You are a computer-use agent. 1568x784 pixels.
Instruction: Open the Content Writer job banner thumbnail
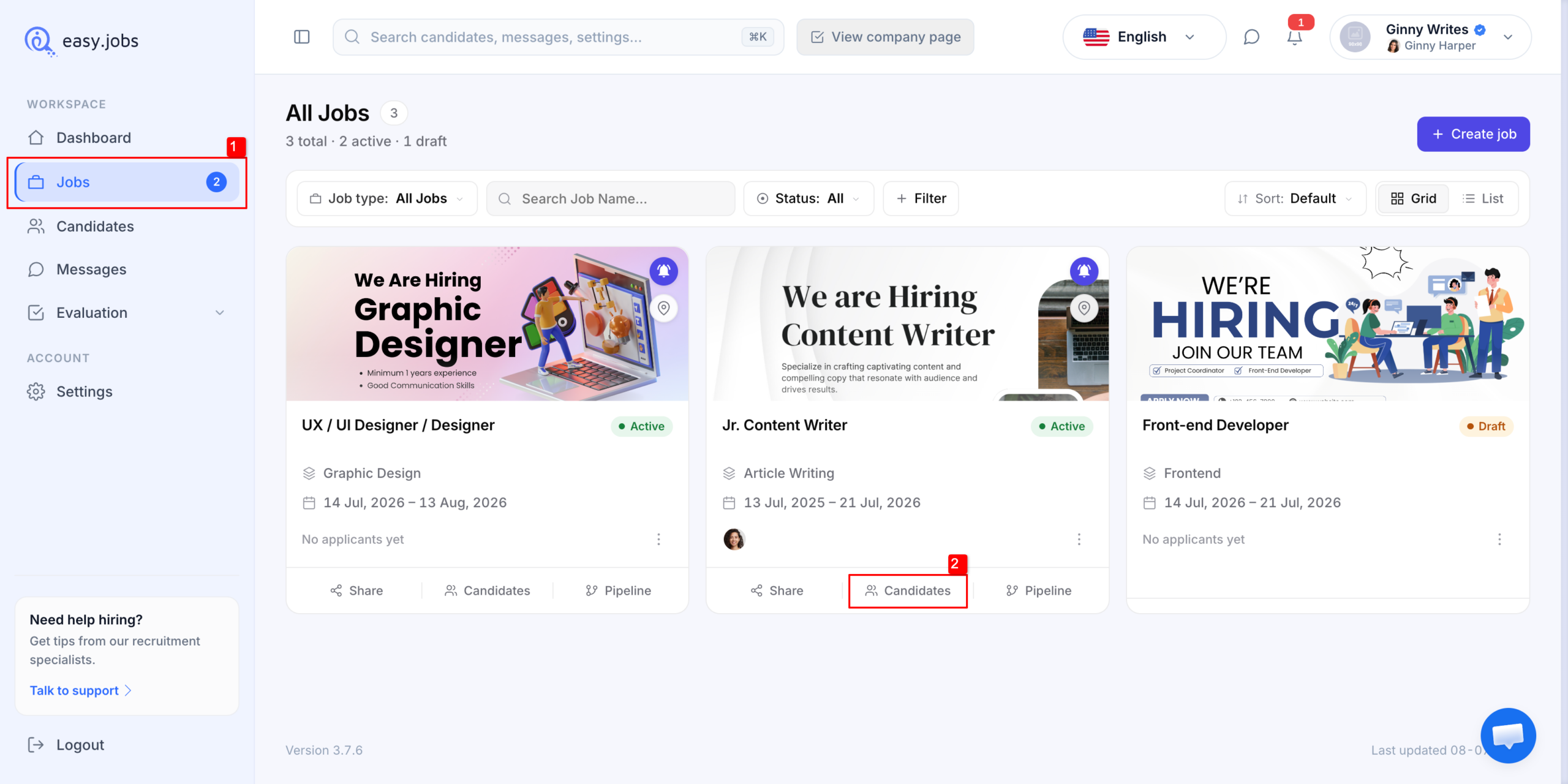point(908,324)
